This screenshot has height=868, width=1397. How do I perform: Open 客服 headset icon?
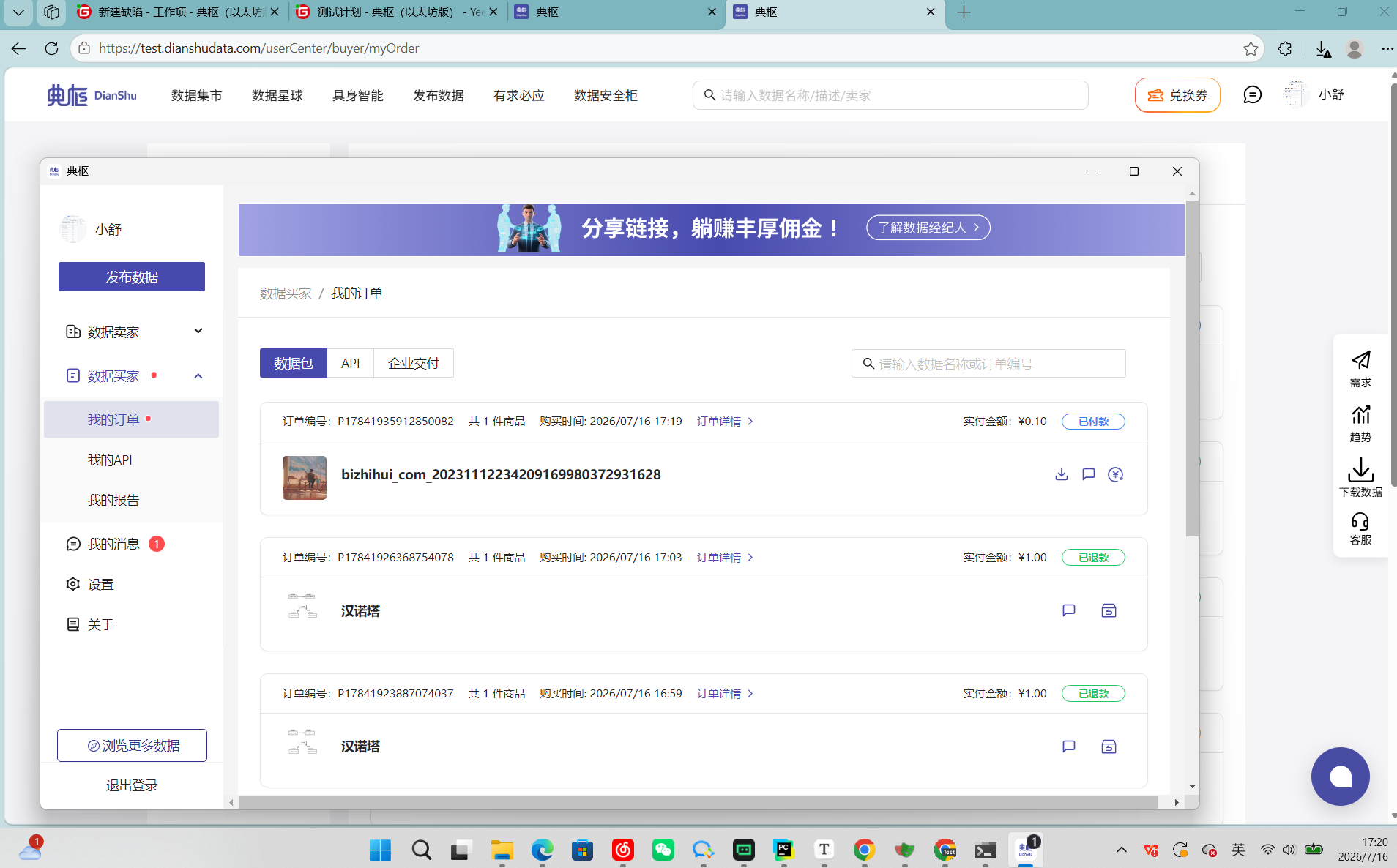click(x=1360, y=521)
